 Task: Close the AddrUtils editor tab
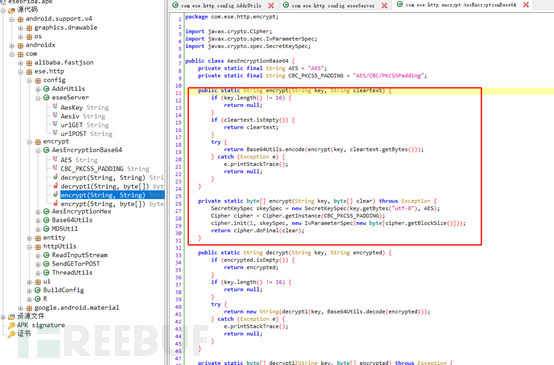tap(271, 5)
